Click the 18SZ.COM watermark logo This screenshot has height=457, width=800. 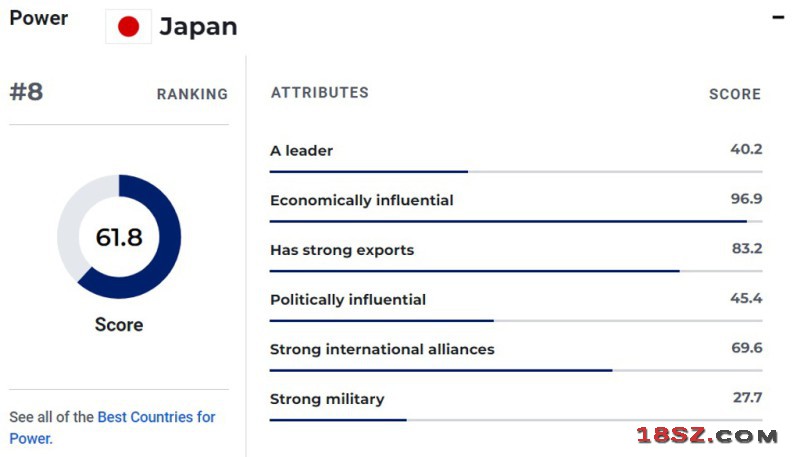coord(707,436)
